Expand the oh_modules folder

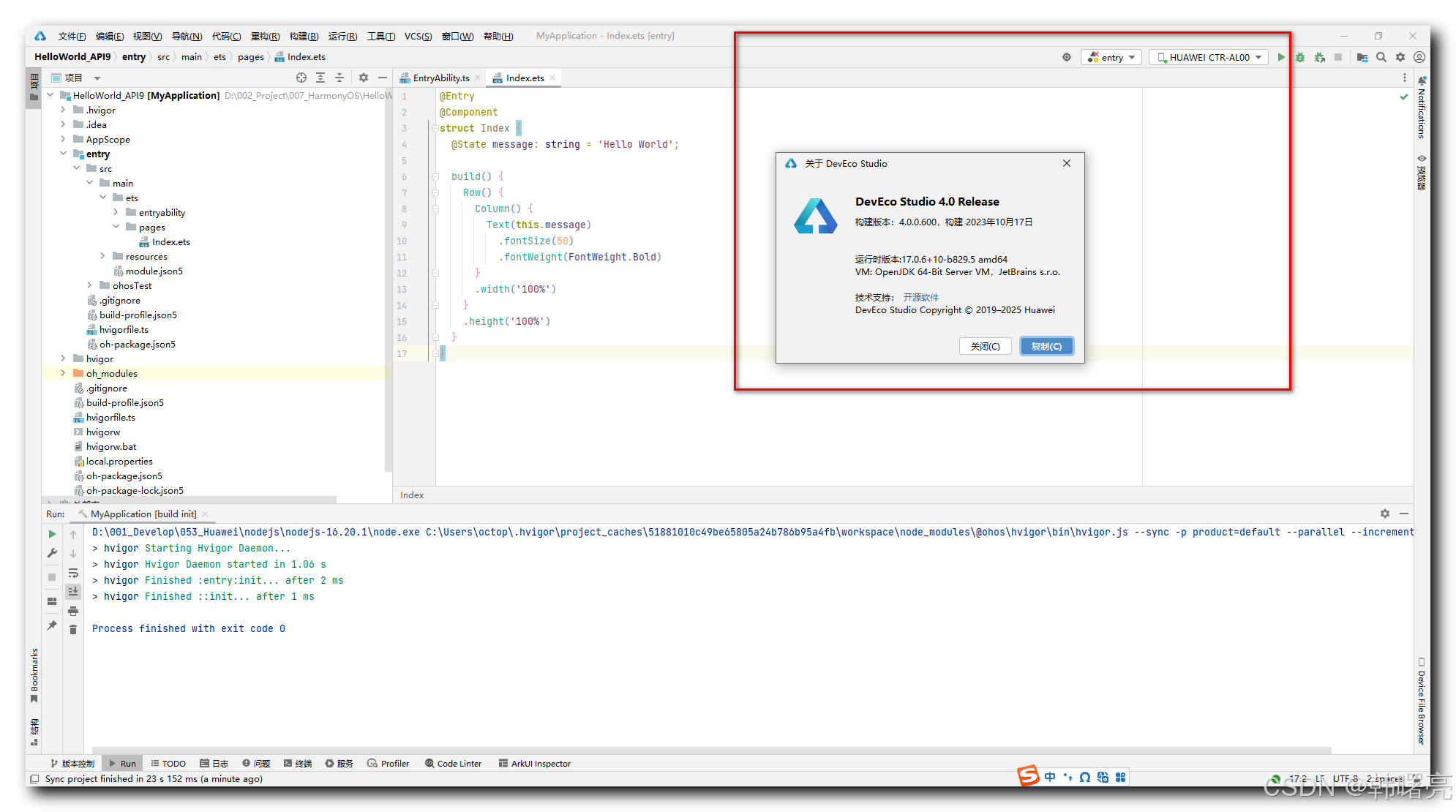pyautogui.click(x=63, y=373)
